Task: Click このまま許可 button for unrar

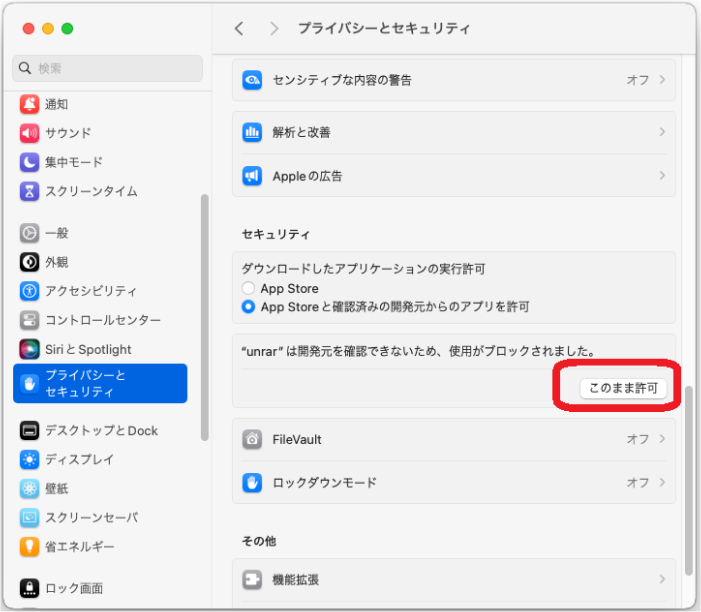Action: 623,388
